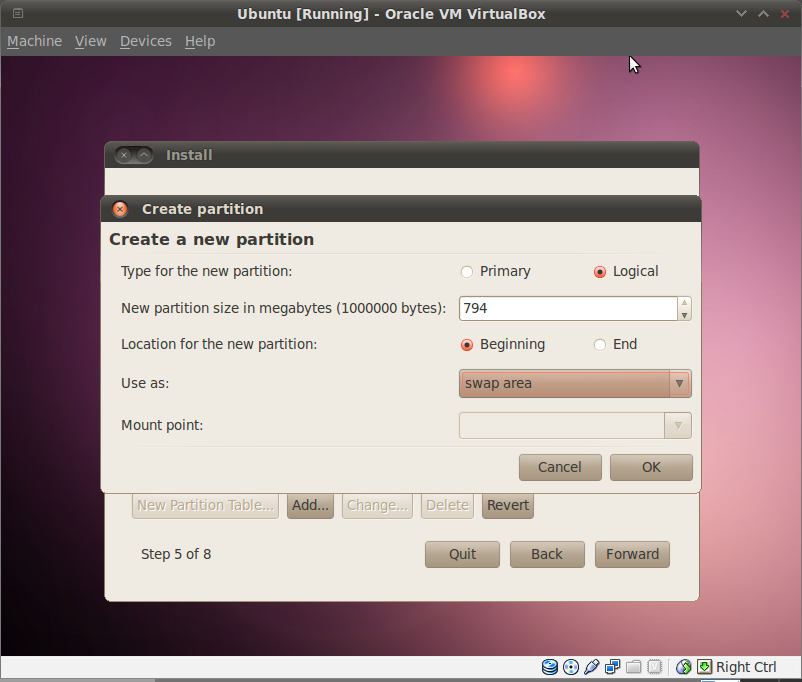Click 'Location for the new partition:' label
The height and width of the screenshot is (682, 802).
[x=219, y=344]
